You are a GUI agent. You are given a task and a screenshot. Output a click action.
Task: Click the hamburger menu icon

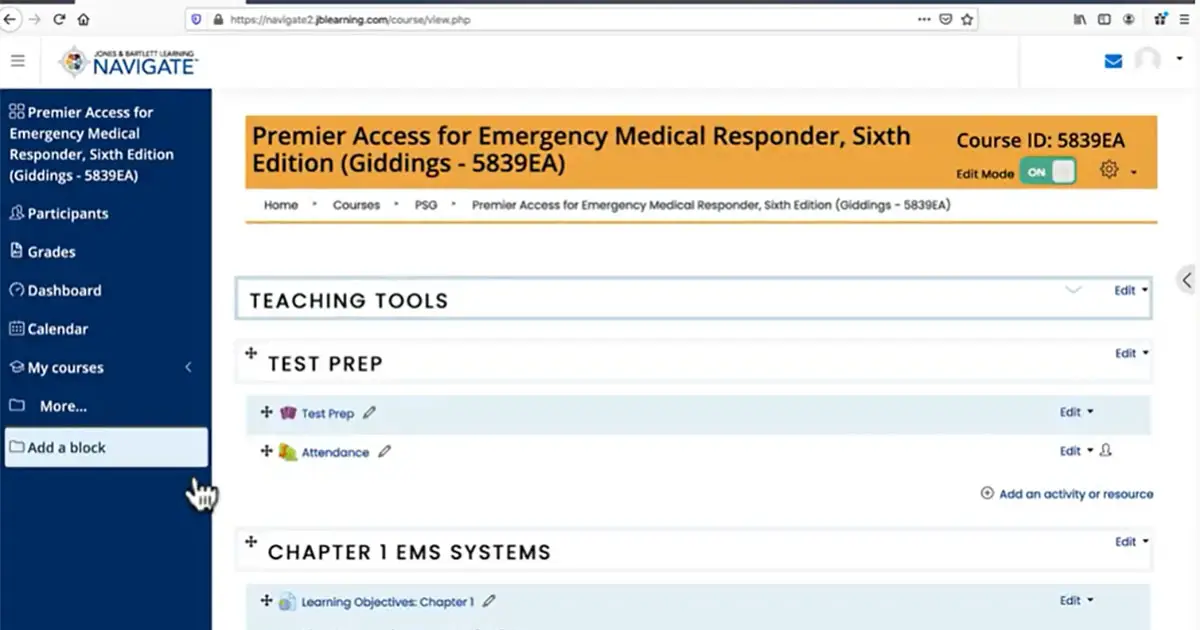click(x=17, y=61)
